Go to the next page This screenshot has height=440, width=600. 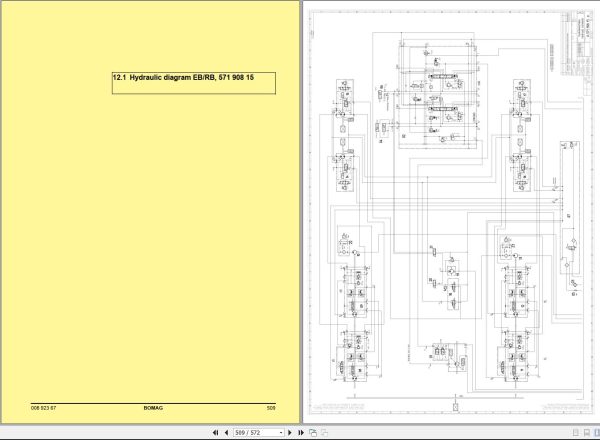point(290,433)
